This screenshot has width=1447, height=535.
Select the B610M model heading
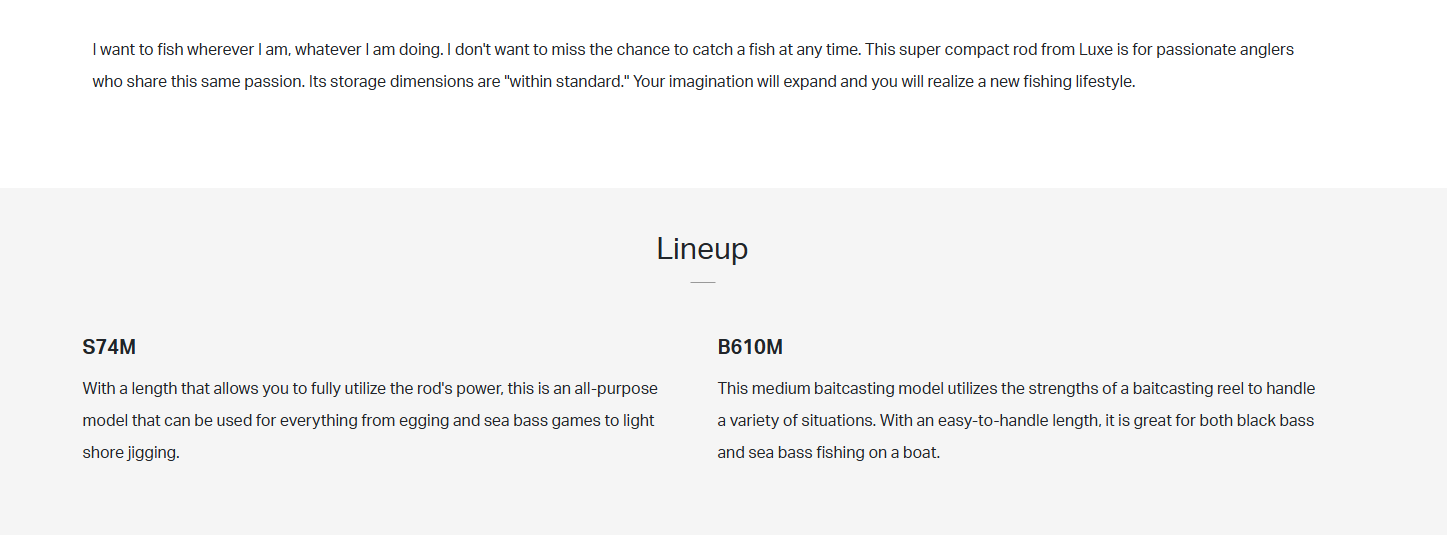point(750,348)
